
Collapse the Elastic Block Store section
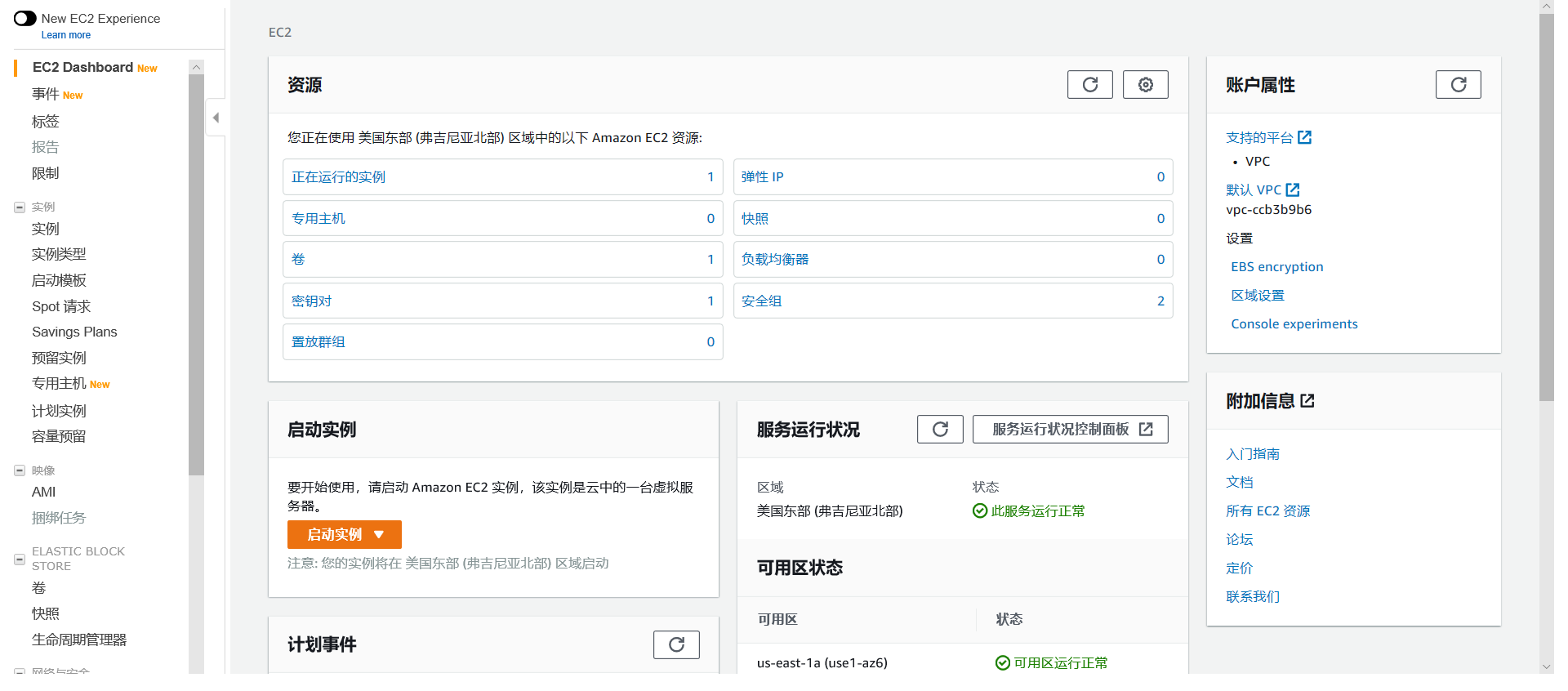coord(20,559)
